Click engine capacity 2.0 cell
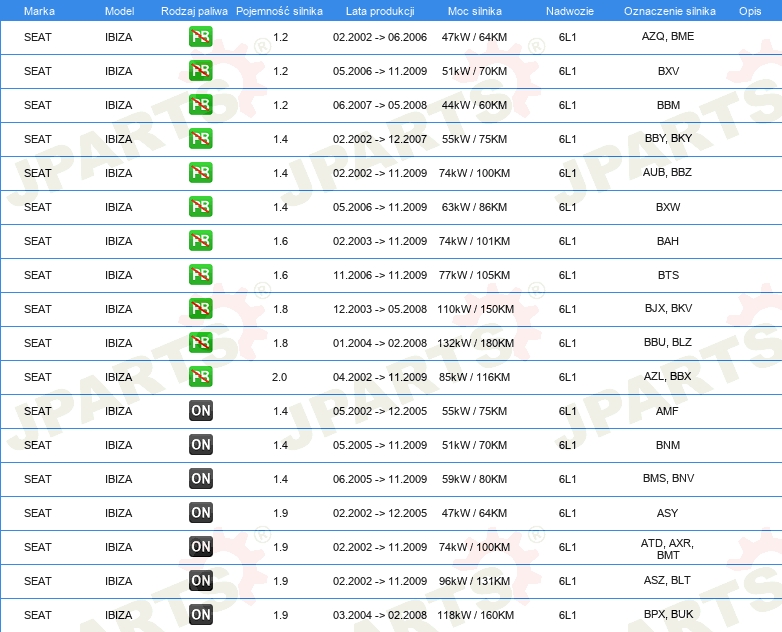The height and width of the screenshot is (632, 782). pyautogui.click(x=279, y=377)
